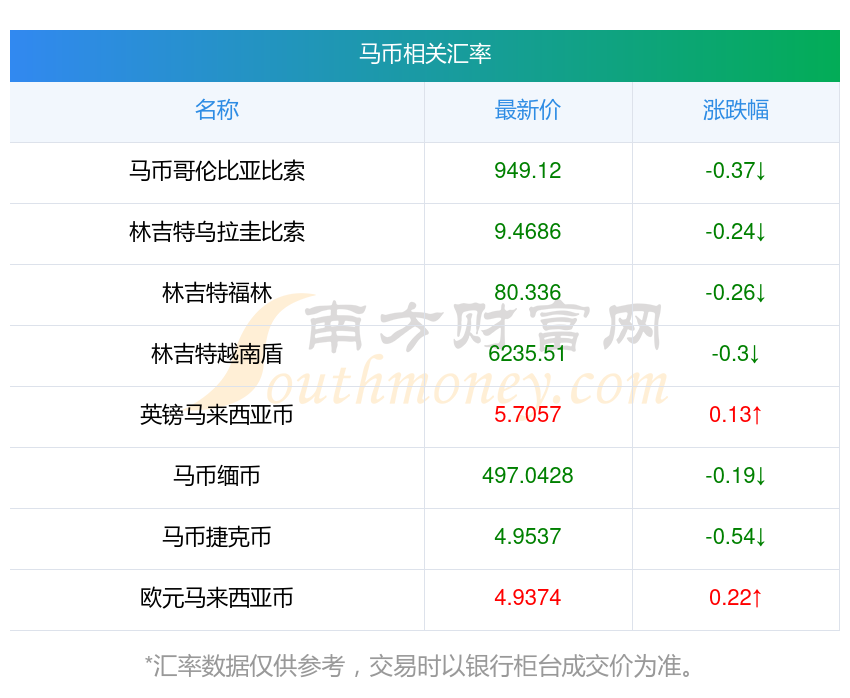Click the 林吉特乌拉圭比索 row name
The image size is (850, 698).
(x=217, y=232)
